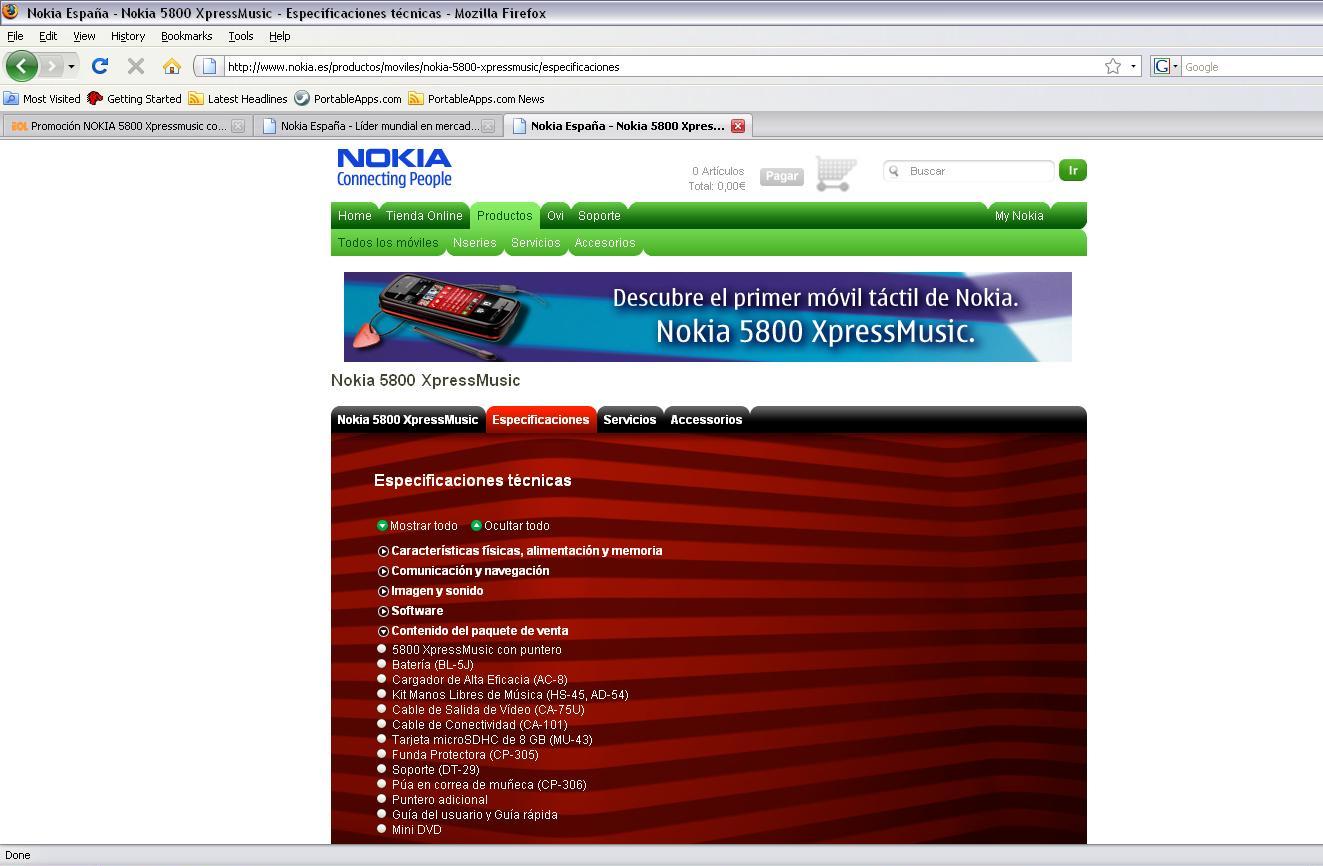
Task: Click the Stop loading icon
Action: pos(136,66)
